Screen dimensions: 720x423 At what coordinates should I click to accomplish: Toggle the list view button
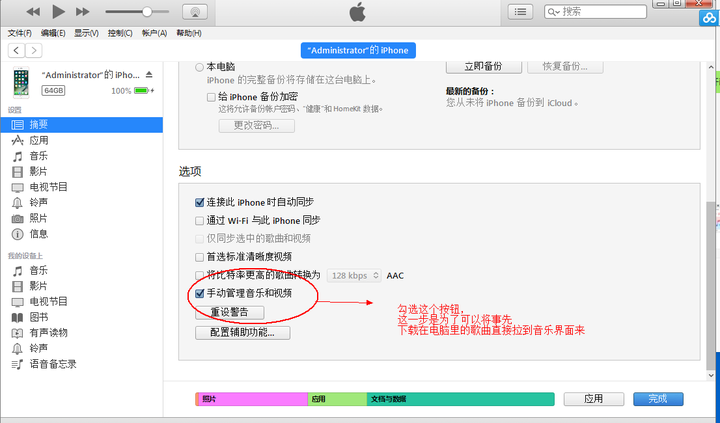[x=520, y=12]
